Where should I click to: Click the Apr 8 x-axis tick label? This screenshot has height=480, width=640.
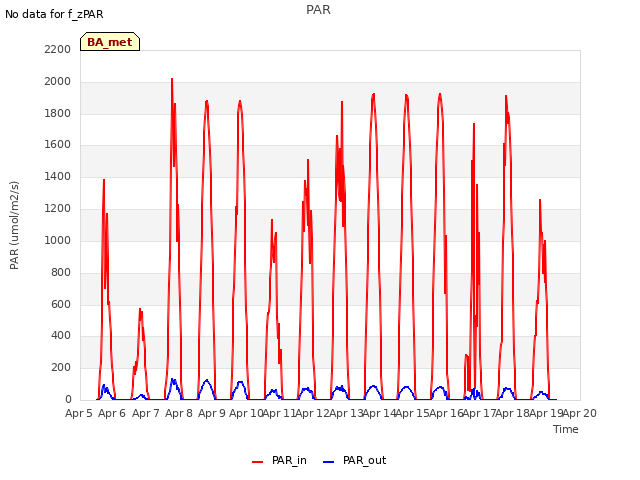tap(179, 413)
